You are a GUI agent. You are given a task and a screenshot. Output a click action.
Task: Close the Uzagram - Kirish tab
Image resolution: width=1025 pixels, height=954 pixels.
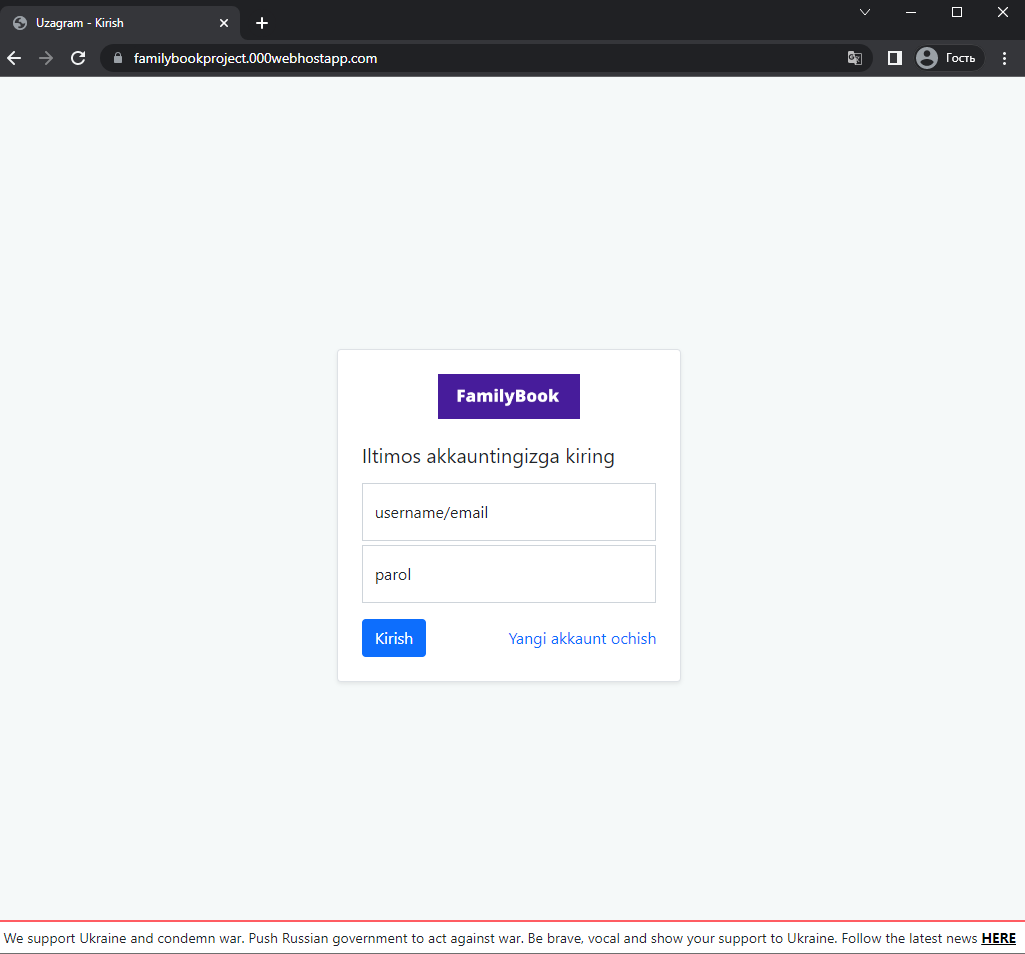pos(224,23)
